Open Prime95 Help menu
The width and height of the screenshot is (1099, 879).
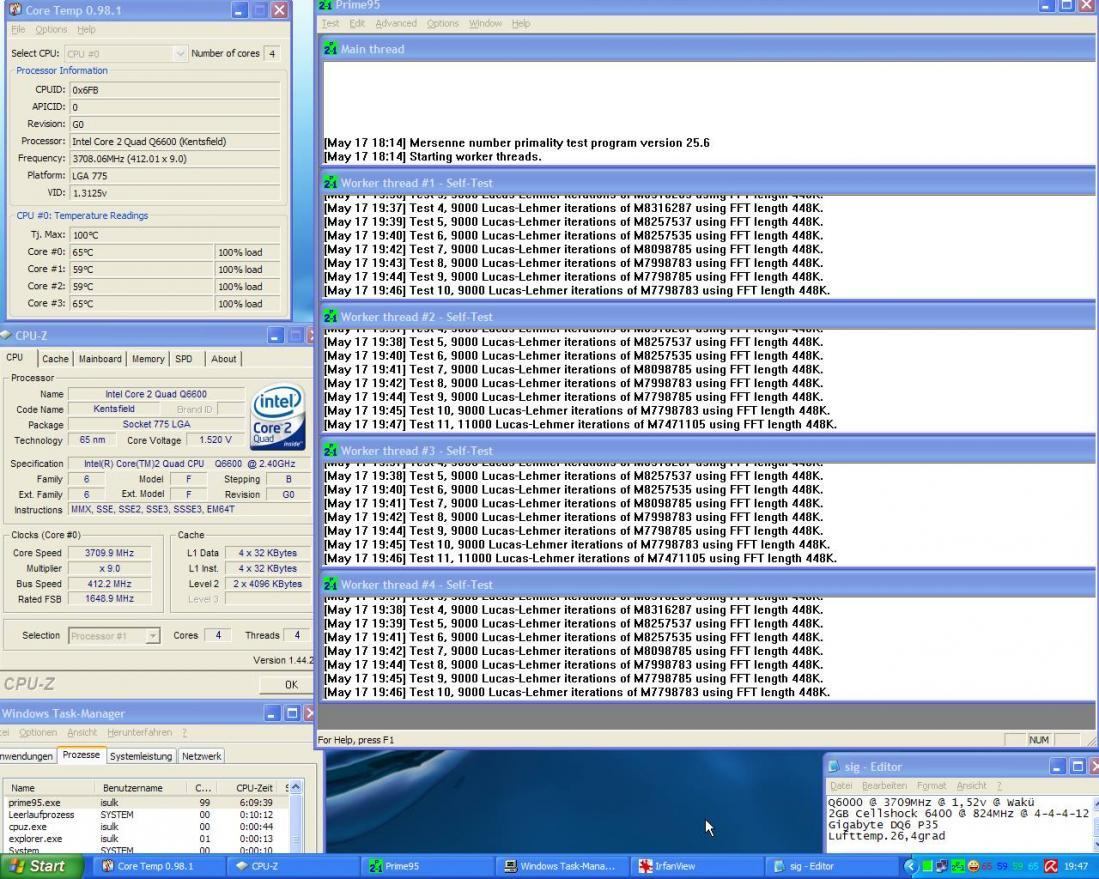(x=521, y=23)
